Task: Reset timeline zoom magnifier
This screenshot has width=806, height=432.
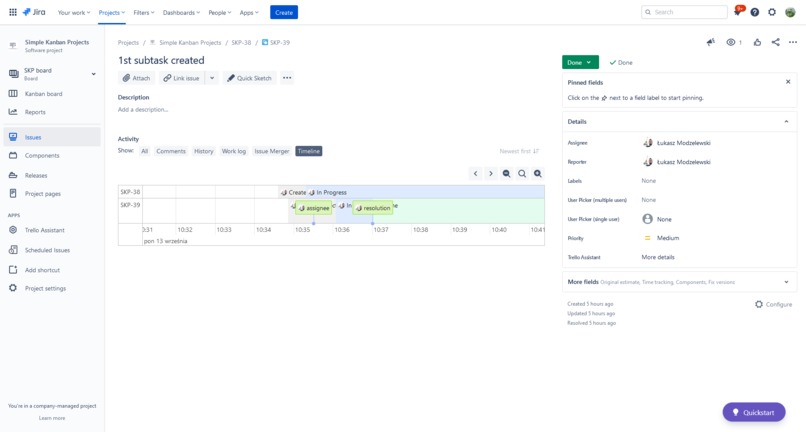Action: (522, 174)
